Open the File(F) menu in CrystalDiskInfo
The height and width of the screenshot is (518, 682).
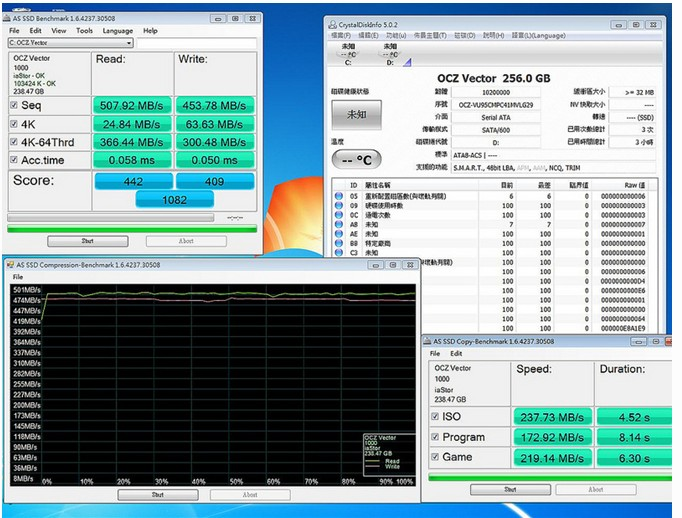(x=341, y=35)
